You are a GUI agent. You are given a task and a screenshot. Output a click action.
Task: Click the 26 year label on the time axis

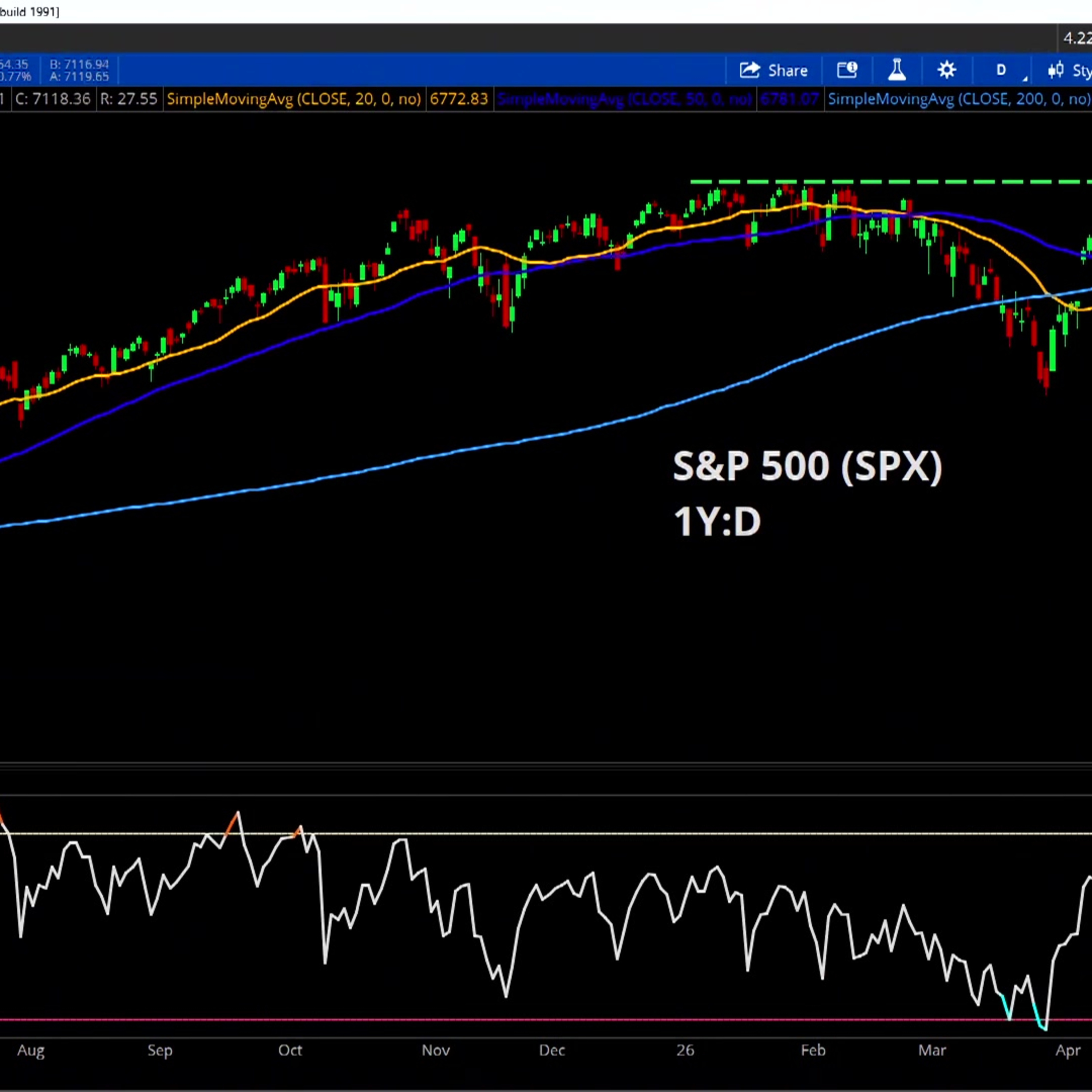pyautogui.click(x=685, y=1051)
